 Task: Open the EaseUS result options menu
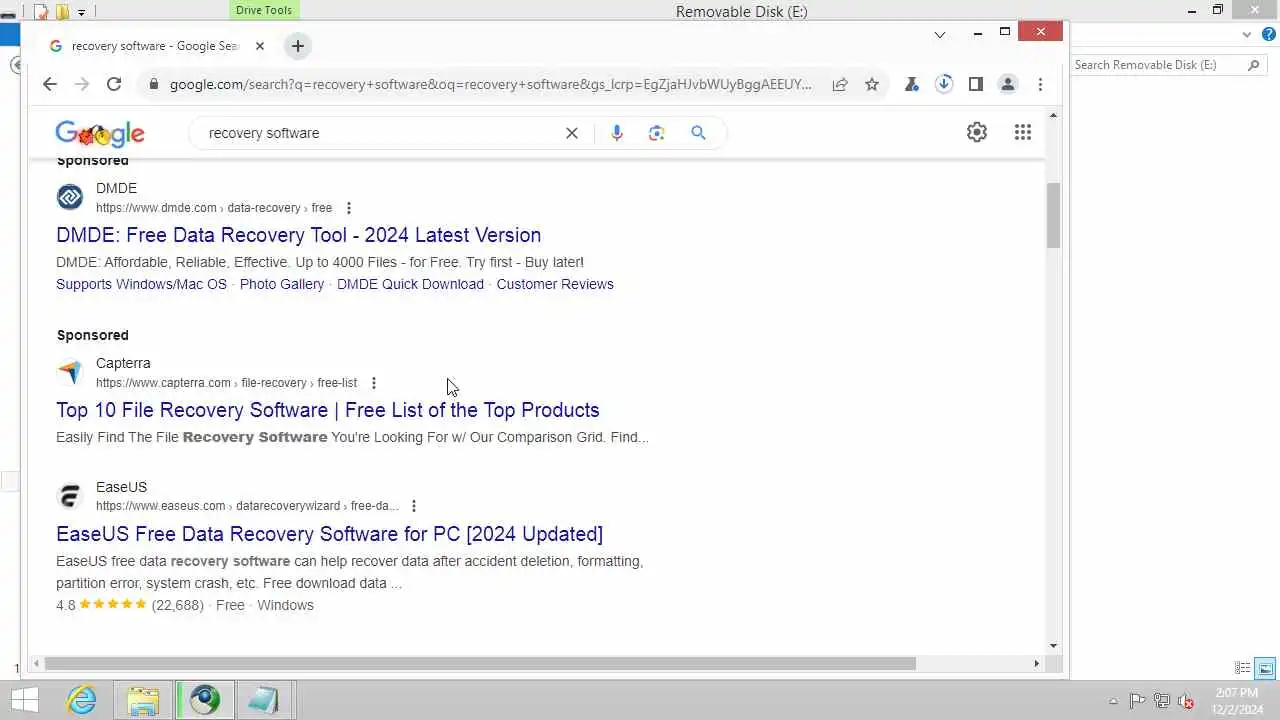tap(414, 506)
